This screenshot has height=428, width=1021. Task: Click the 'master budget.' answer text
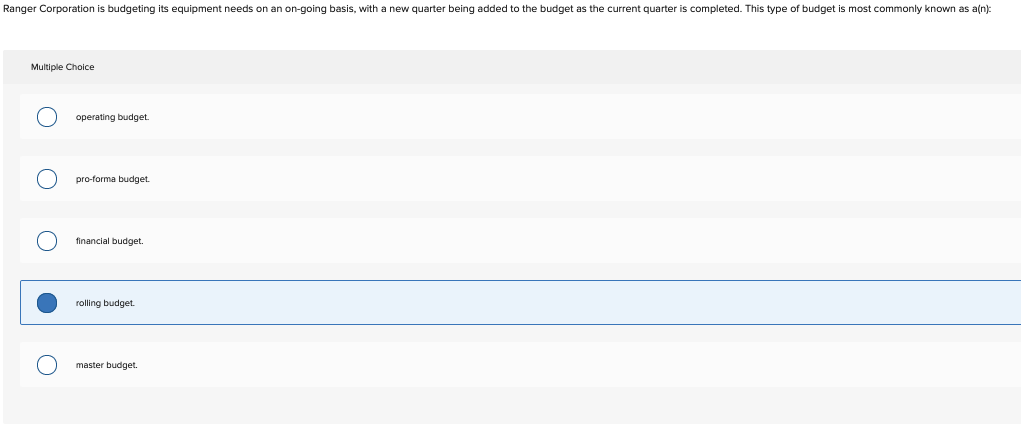pyautogui.click(x=107, y=365)
